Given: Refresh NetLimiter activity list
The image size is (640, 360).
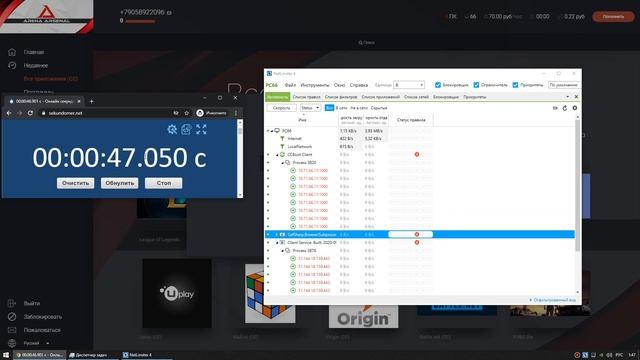Looking at the screenshot, I should click(565, 108).
